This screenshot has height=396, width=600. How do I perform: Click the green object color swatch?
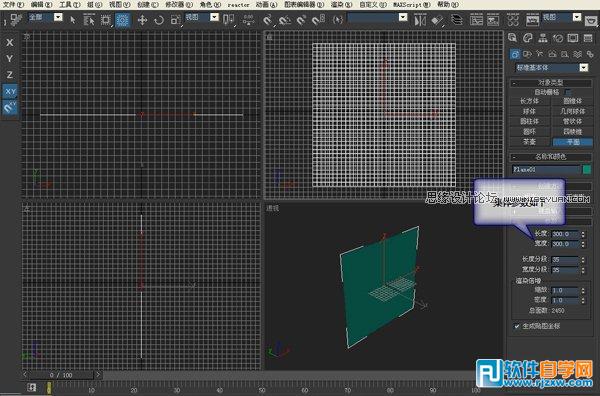(587, 169)
